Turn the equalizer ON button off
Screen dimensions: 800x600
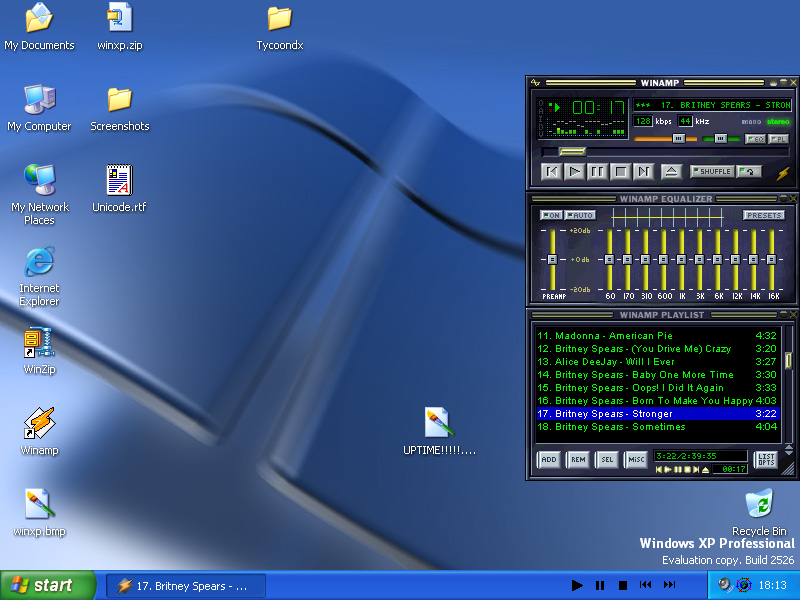(551, 215)
